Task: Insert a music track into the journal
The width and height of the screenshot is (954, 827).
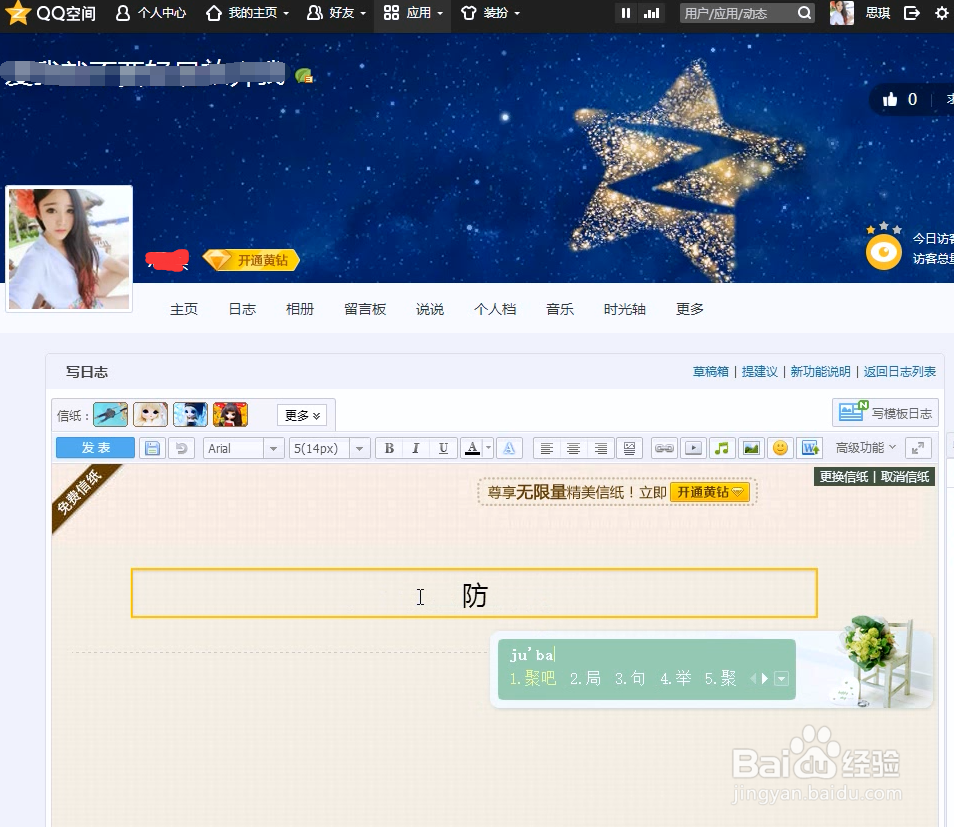Action: click(721, 448)
